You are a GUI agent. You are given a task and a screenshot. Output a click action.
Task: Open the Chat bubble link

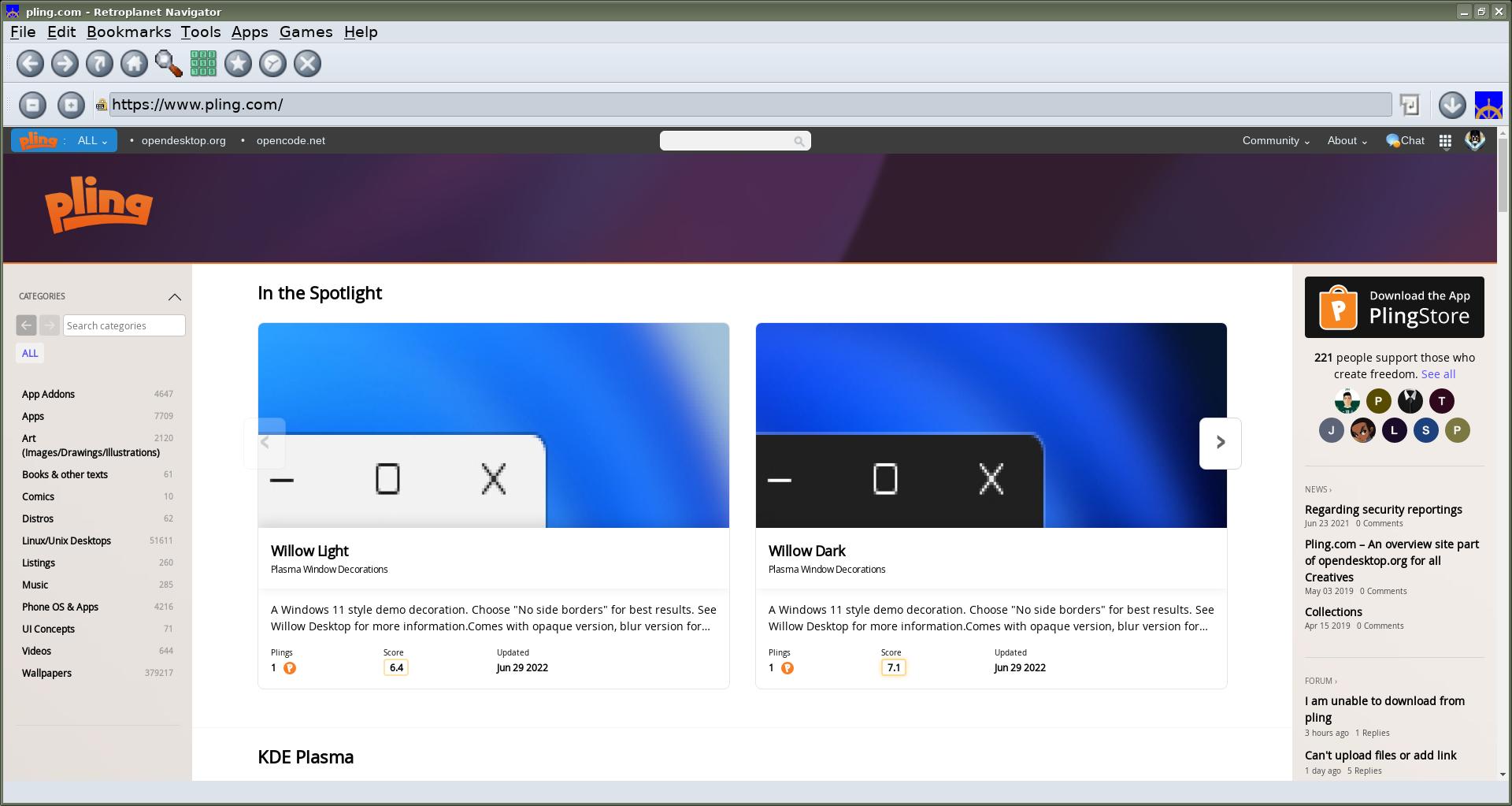tap(1405, 140)
